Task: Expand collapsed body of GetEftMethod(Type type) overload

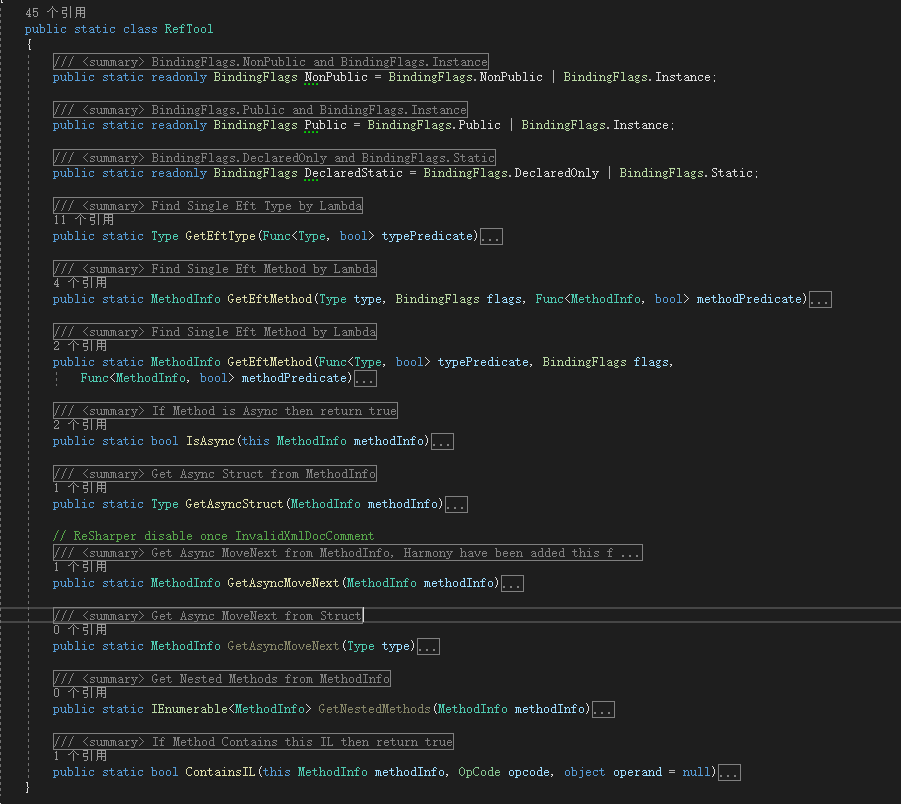Action: (x=820, y=300)
